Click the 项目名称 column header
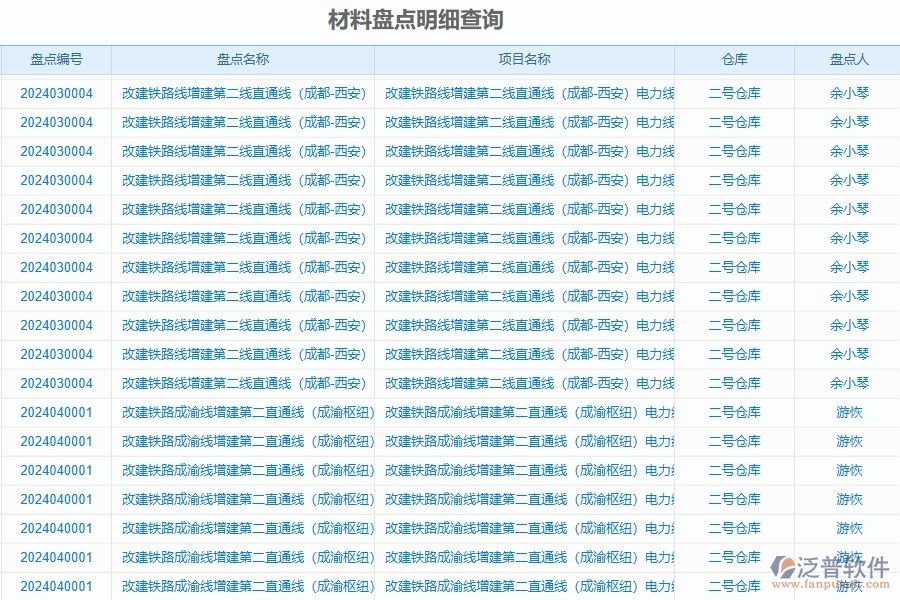900x600 pixels. coord(524,59)
